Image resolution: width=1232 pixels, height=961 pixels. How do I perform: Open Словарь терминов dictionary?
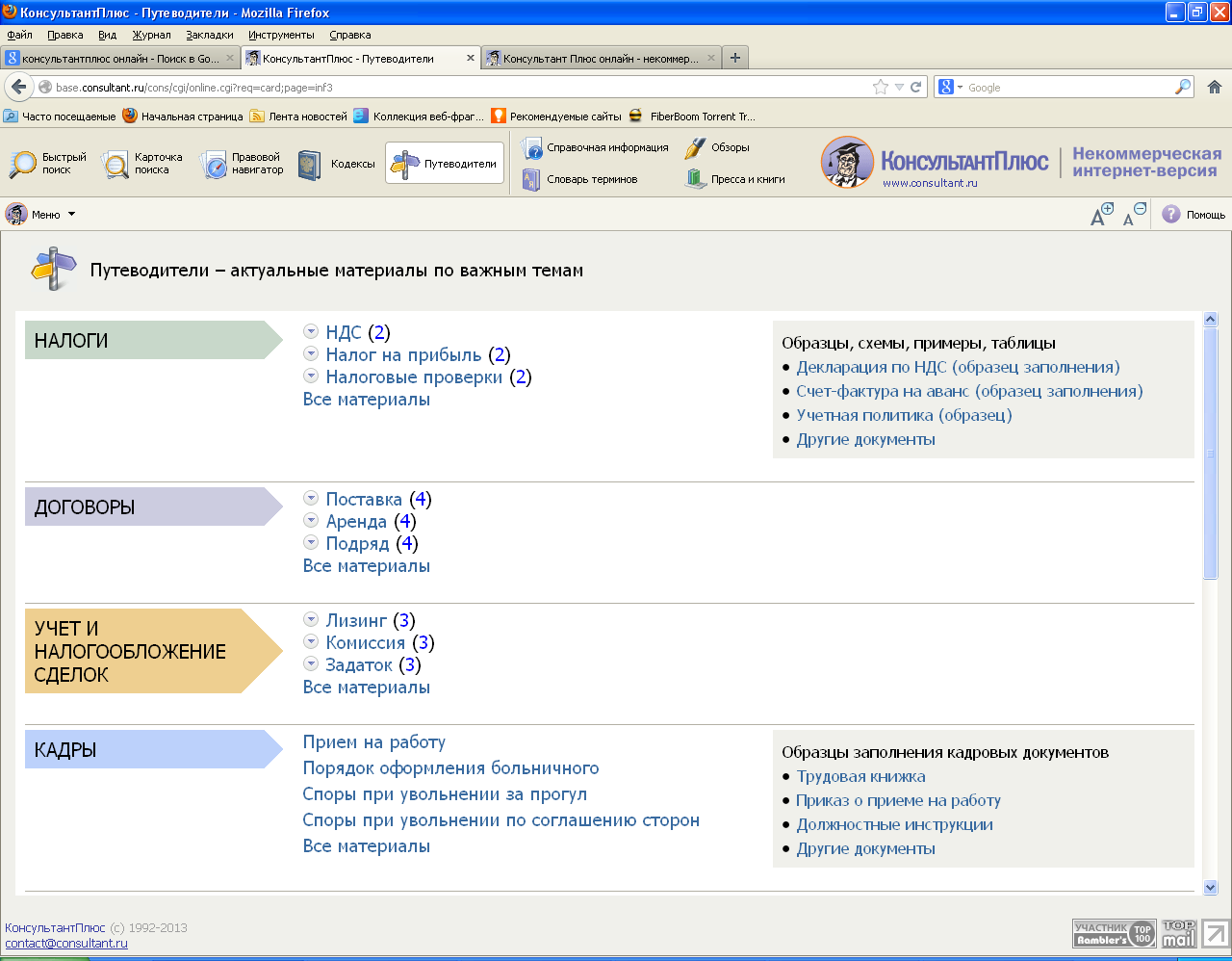[579, 179]
